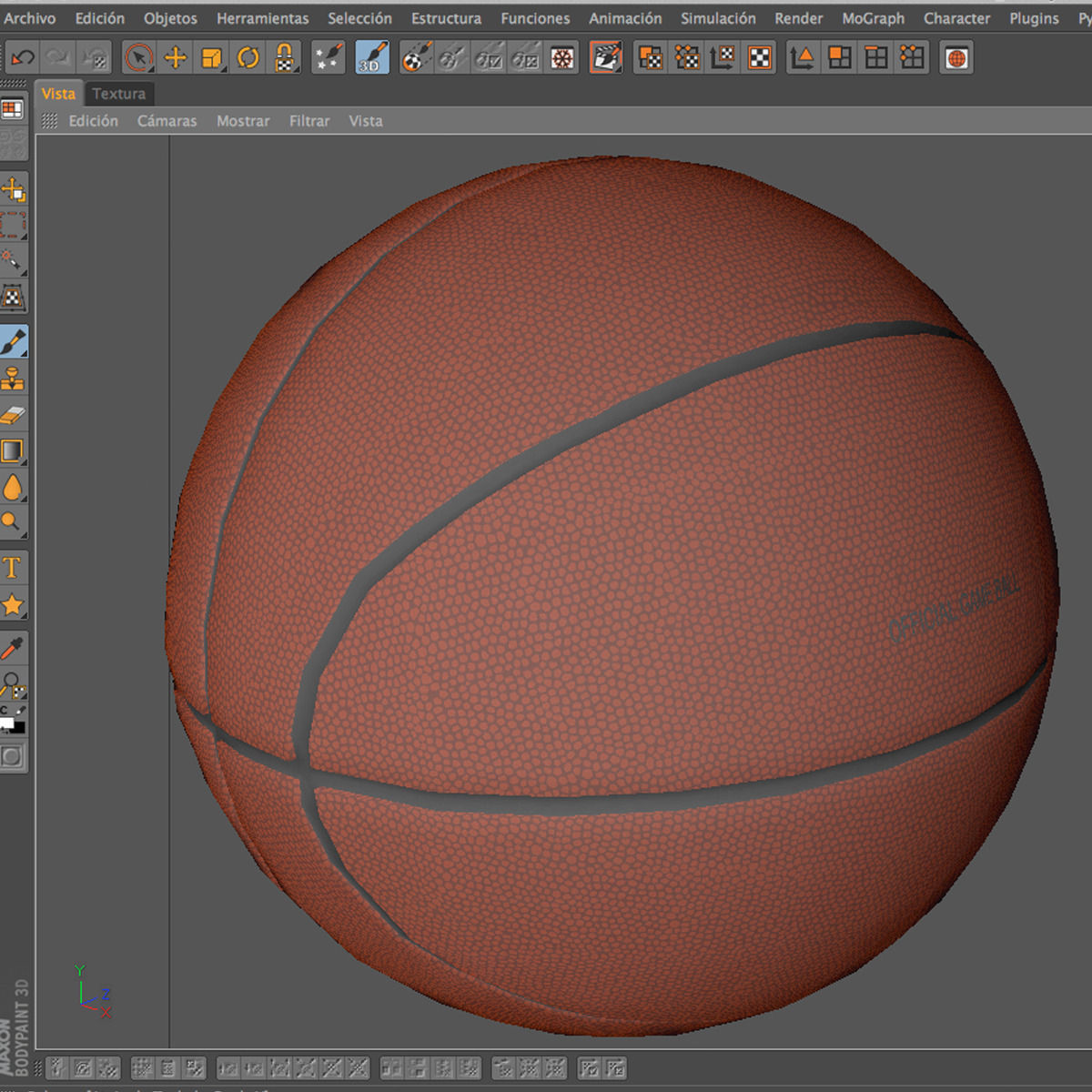Click the projection painting brush-ball icon
1092x1092 pixels.
(416, 58)
